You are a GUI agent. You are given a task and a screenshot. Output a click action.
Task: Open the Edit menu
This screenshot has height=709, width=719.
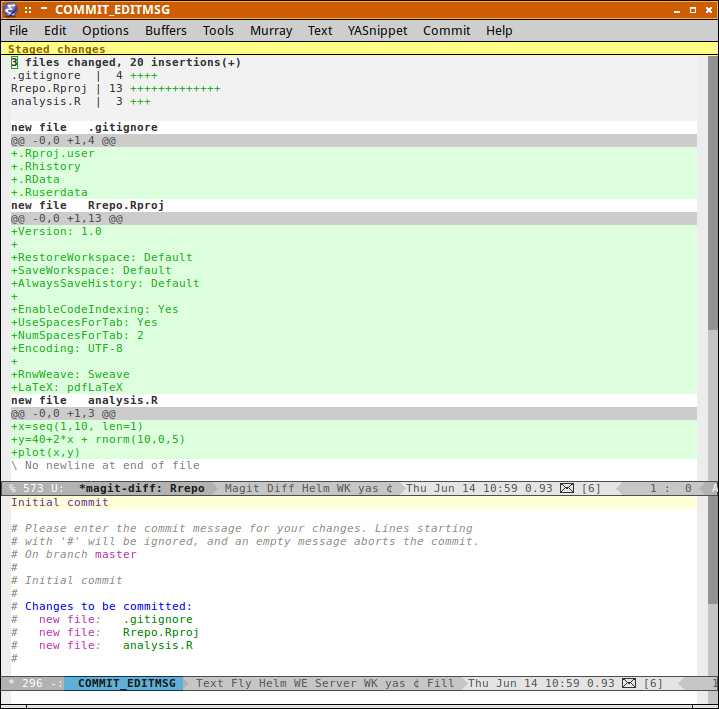pyautogui.click(x=55, y=31)
